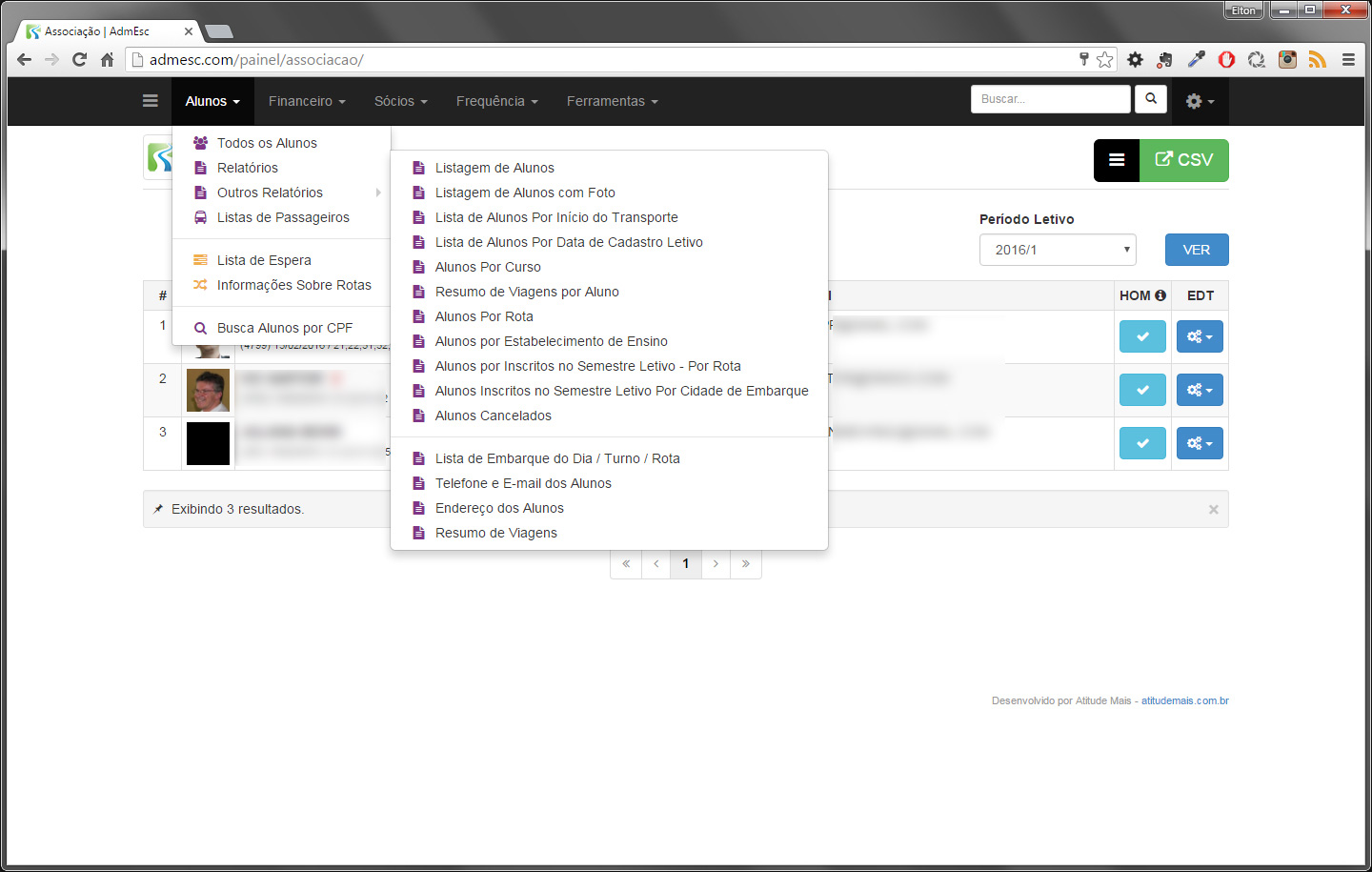Click the checkmark button in row 1

(1142, 336)
